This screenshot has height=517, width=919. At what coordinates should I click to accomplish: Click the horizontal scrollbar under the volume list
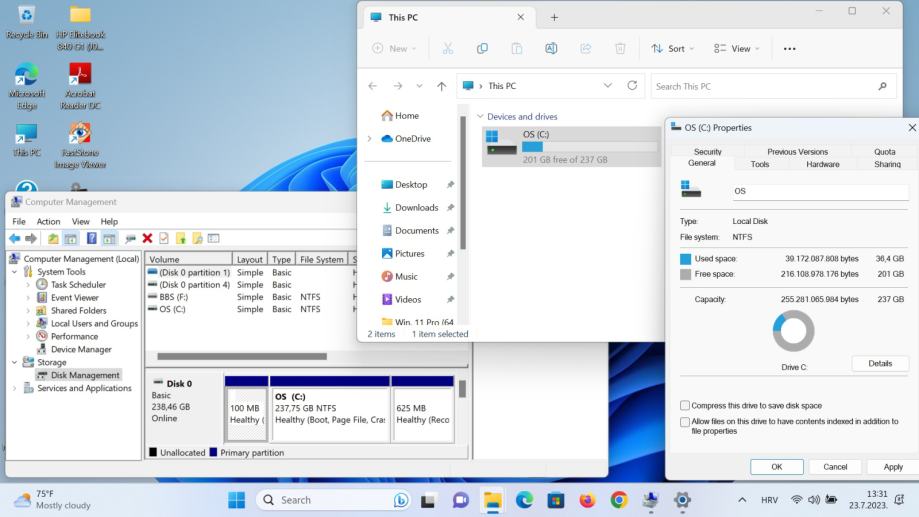coord(242,356)
